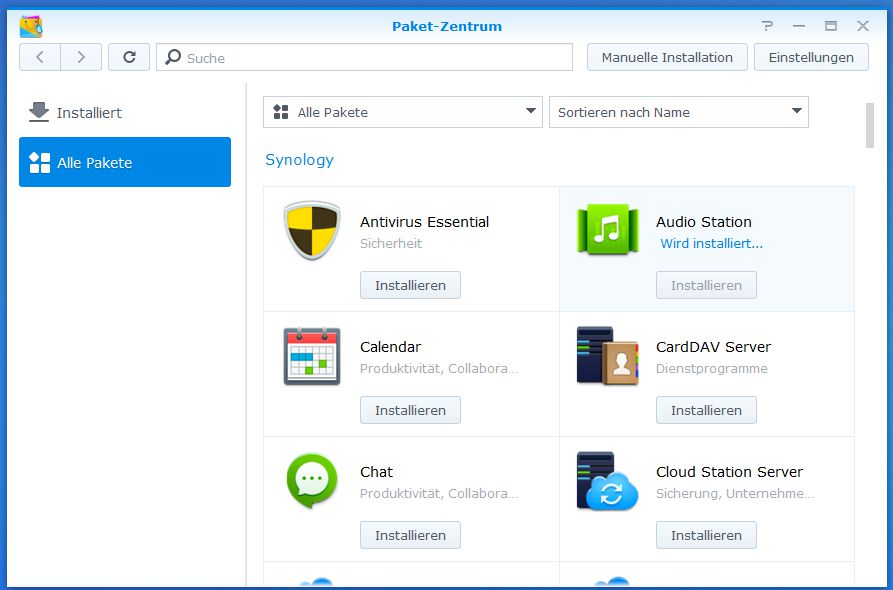The width and height of the screenshot is (893, 590).
Task: Focus the Suche search field
Action: pos(364,57)
